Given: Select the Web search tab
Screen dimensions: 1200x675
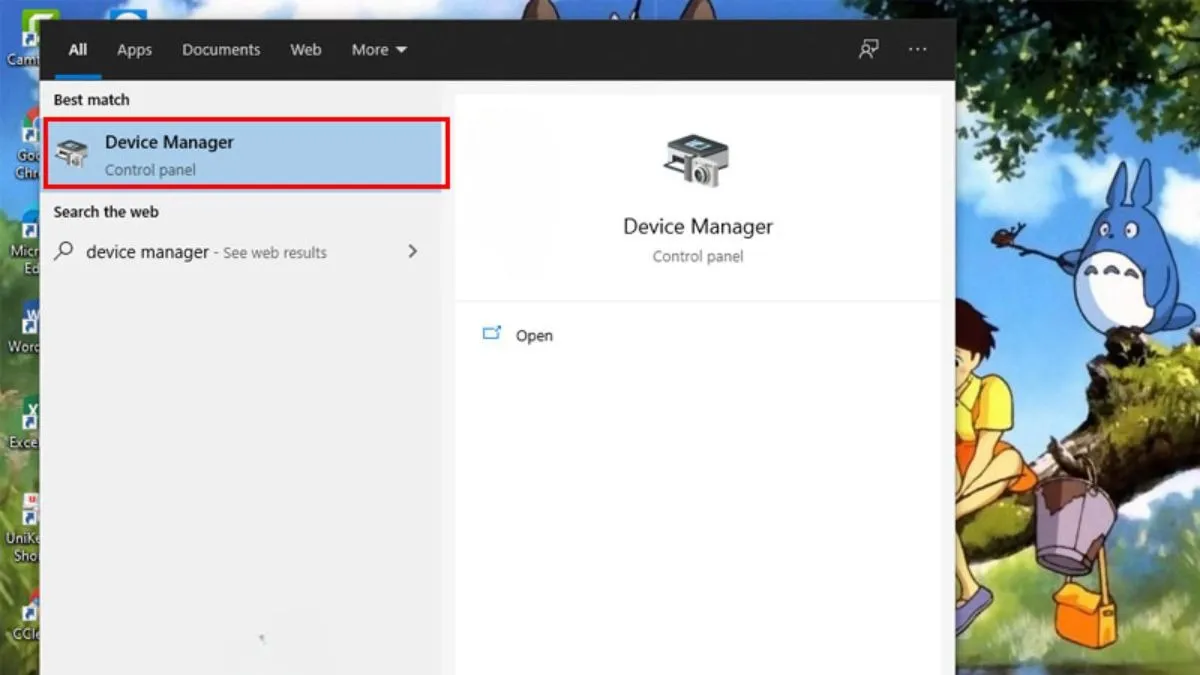Looking at the screenshot, I should pyautogui.click(x=306, y=49).
